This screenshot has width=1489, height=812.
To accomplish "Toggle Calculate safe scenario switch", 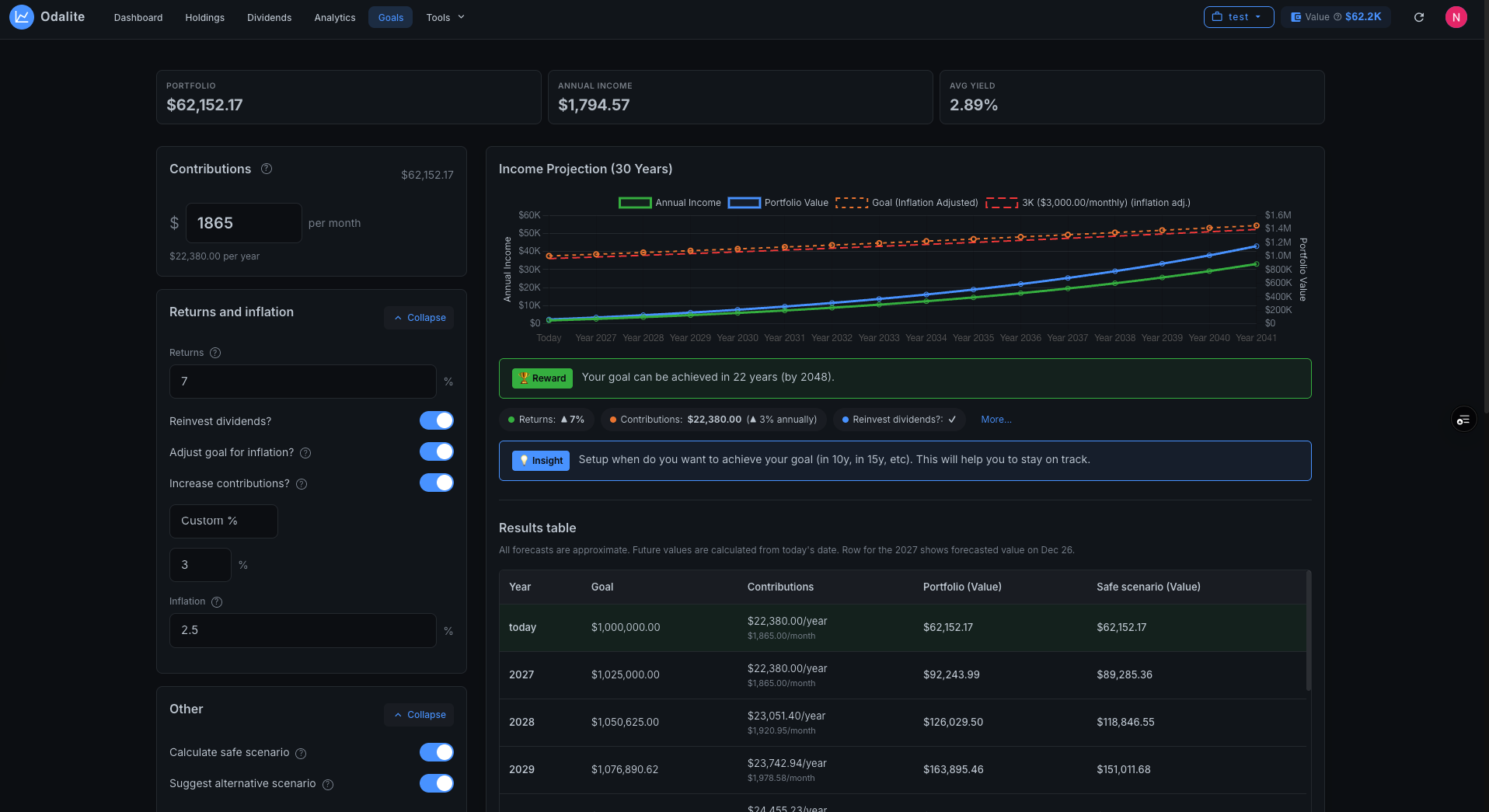I will pos(437,752).
